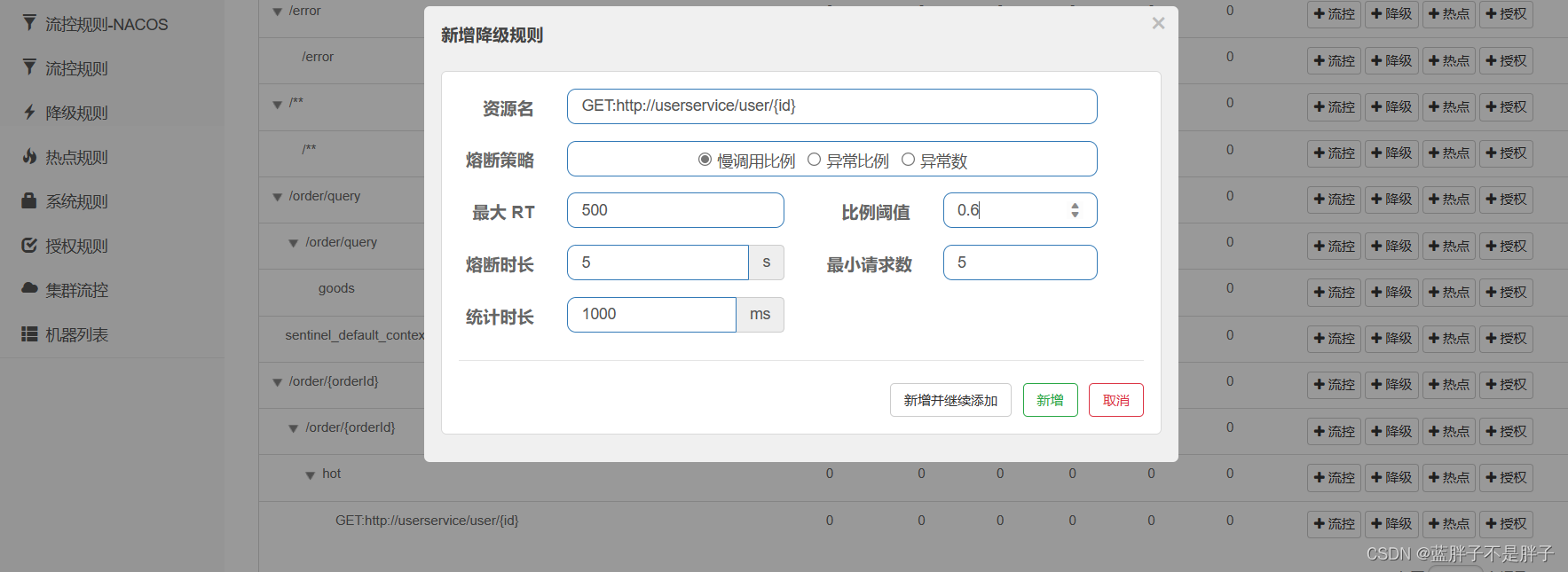1568x572 pixels.
Task: Click the 最小请求数 input field
Action: tap(1020, 262)
